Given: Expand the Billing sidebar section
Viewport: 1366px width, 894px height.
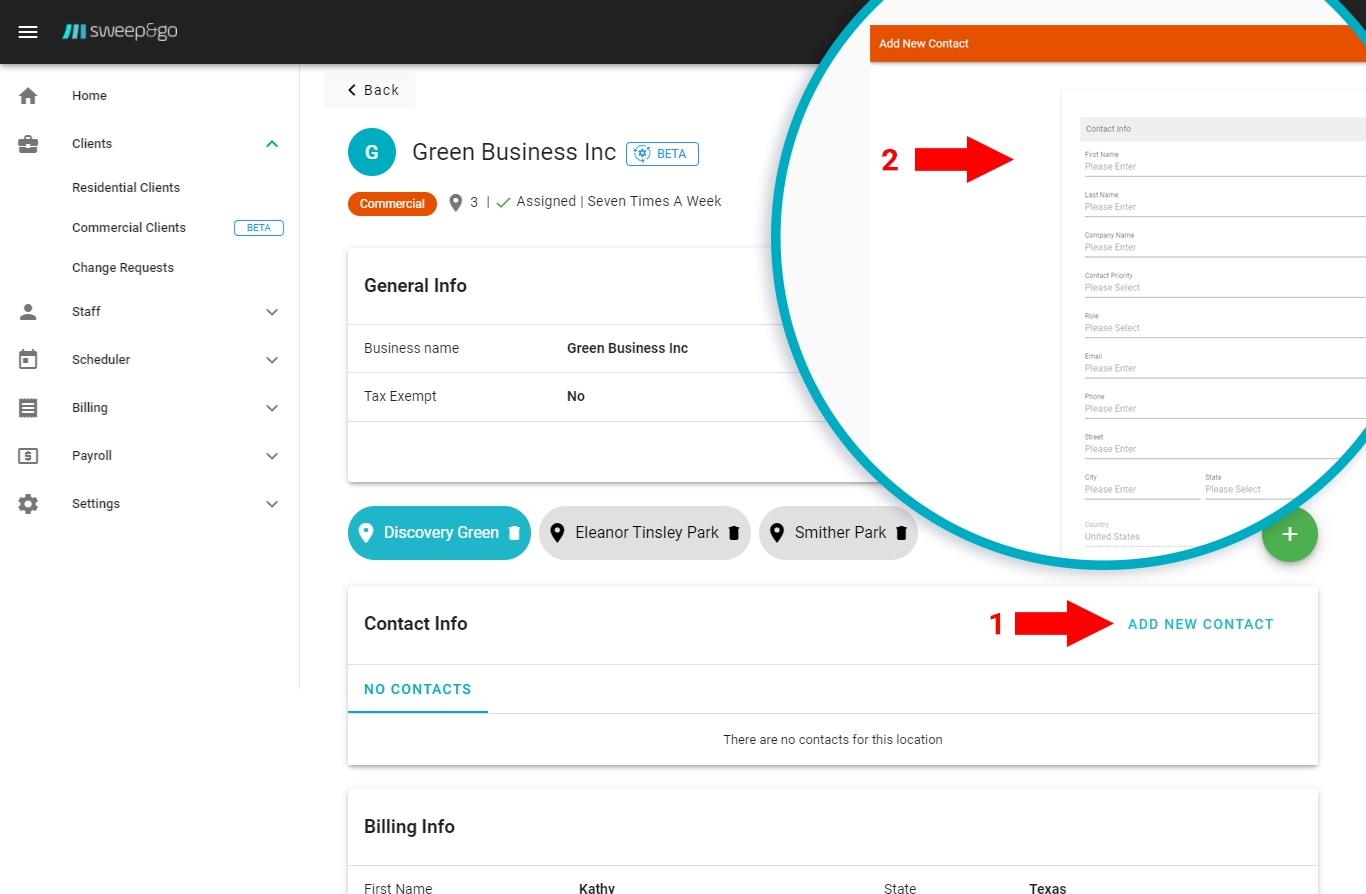Looking at the screenshot, I should coord(271,408).
